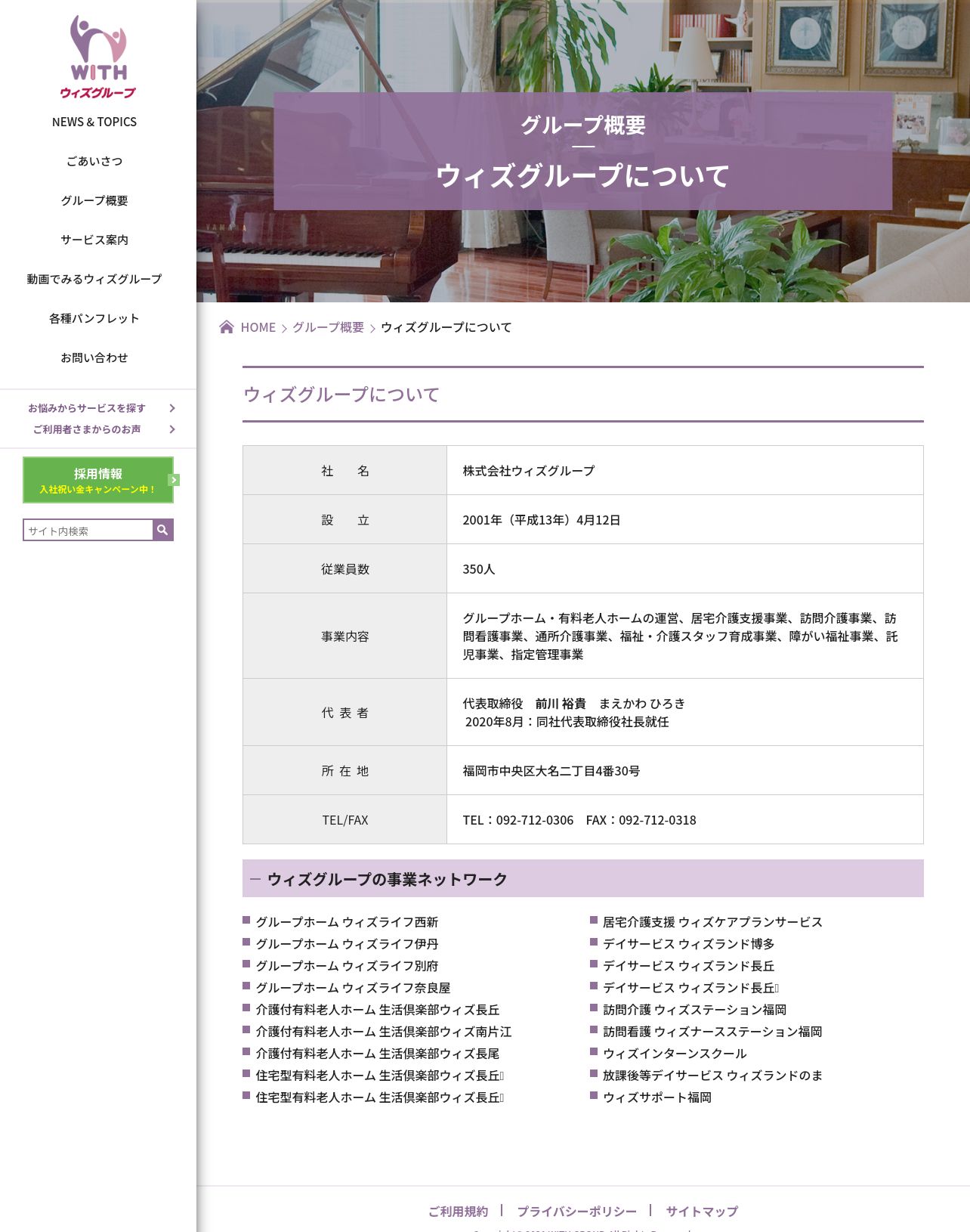Click グループホーム ウィズライフ奈良屋 entry
The image size is (970, 1232).
click(x=353, y=988)
